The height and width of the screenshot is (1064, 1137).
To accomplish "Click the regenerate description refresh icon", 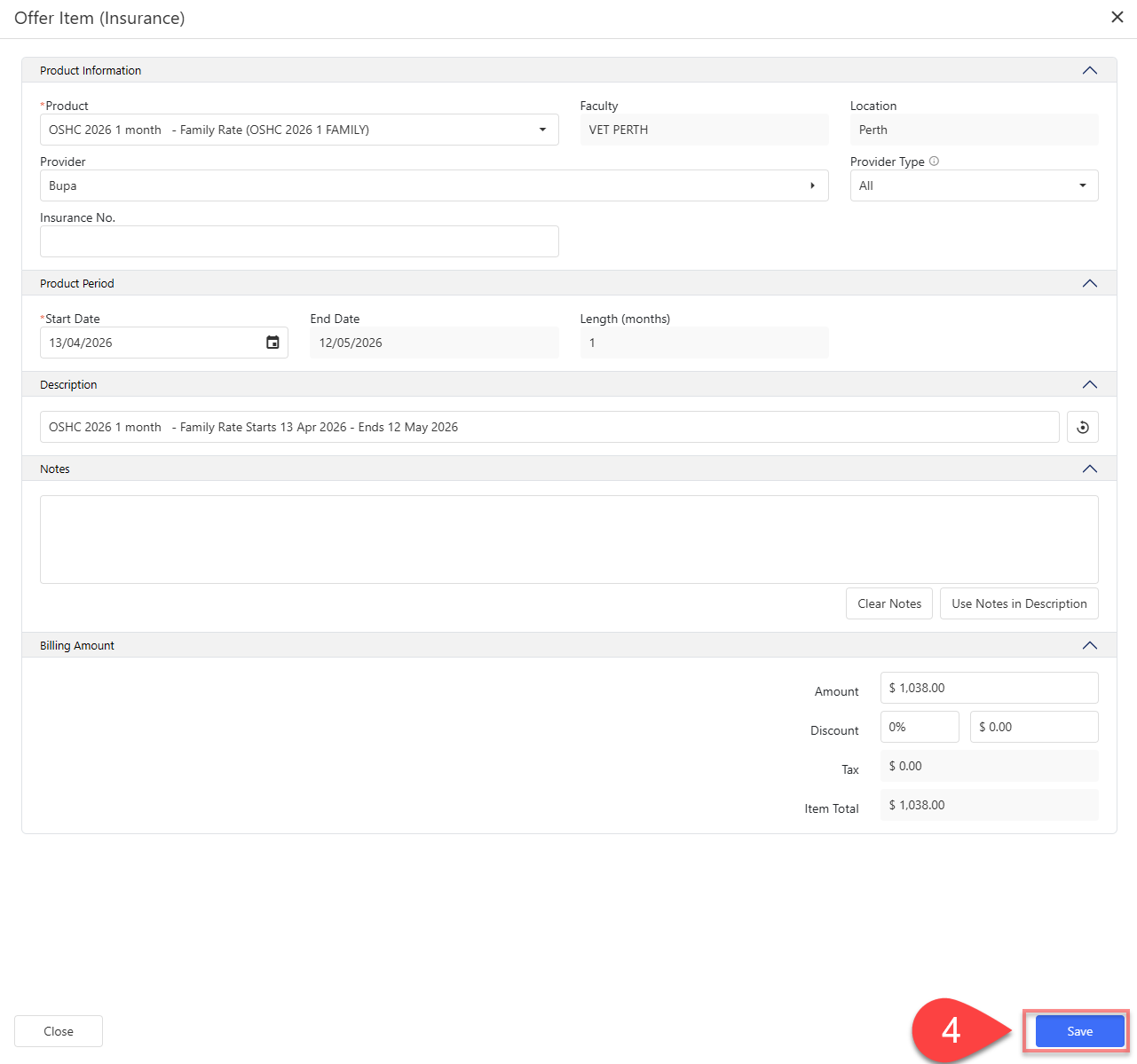I will coord(1082,427).
